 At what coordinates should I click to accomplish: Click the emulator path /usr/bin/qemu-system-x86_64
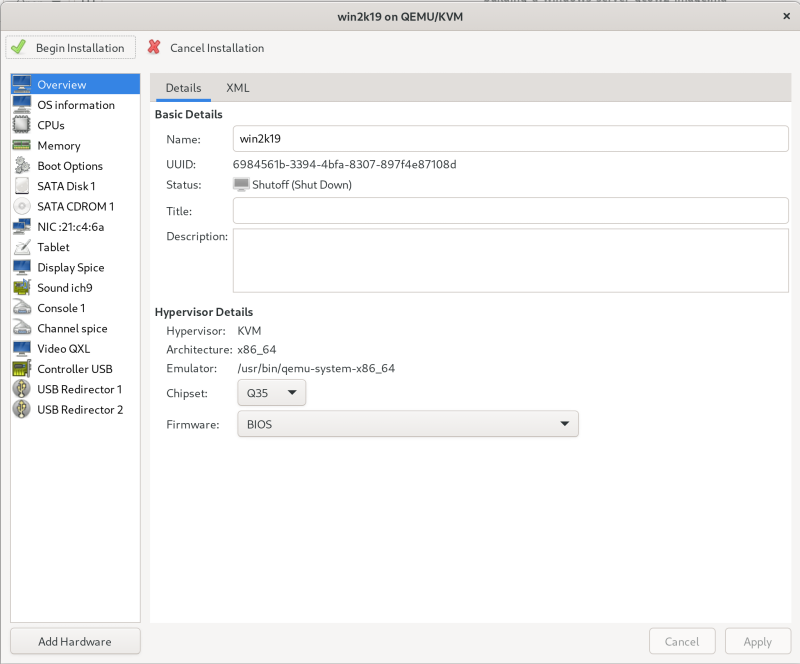click(316, 368)
